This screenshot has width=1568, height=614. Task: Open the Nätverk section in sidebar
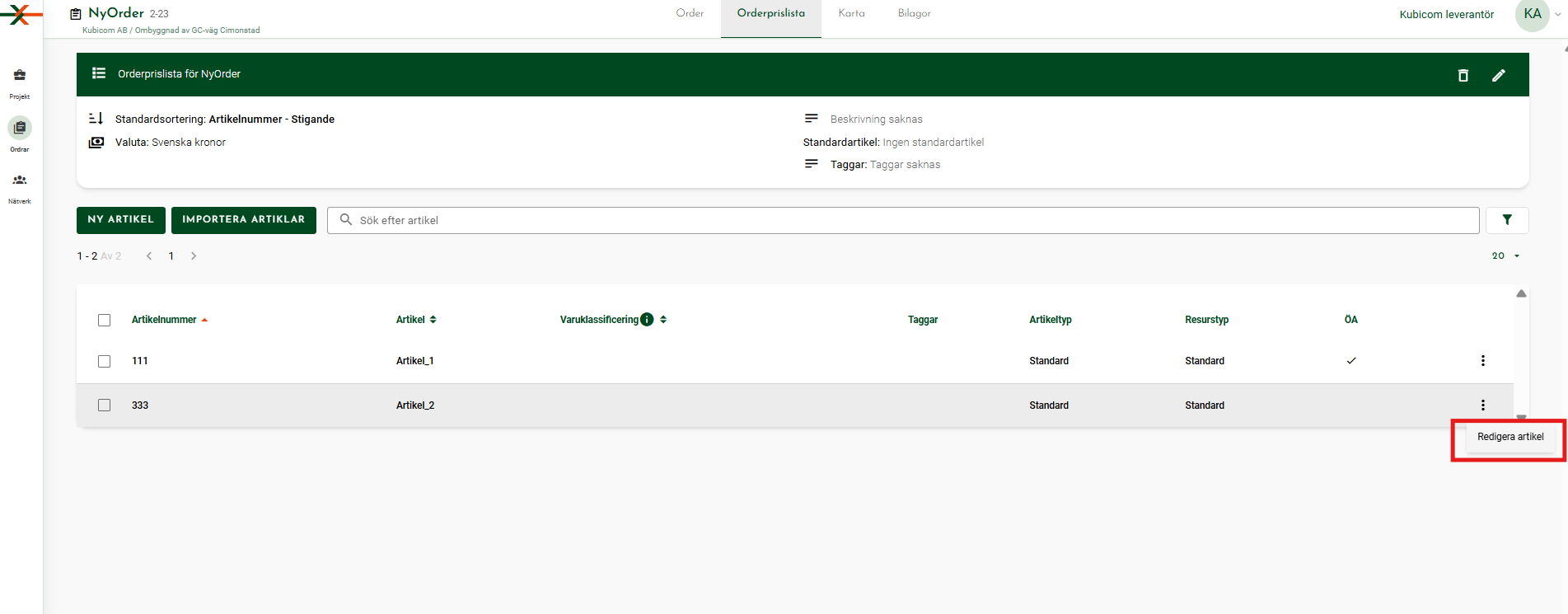coord(20,187)
